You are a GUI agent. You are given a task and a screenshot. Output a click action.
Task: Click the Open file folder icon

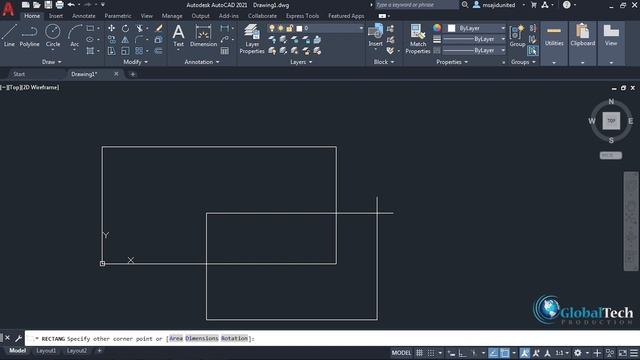pos(37,5)
